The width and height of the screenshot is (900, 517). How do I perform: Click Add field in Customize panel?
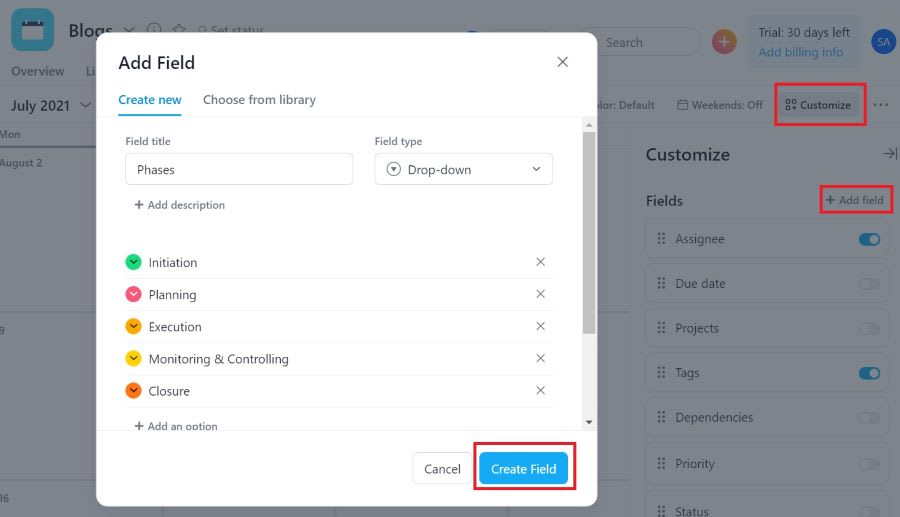tap(855, 200)
